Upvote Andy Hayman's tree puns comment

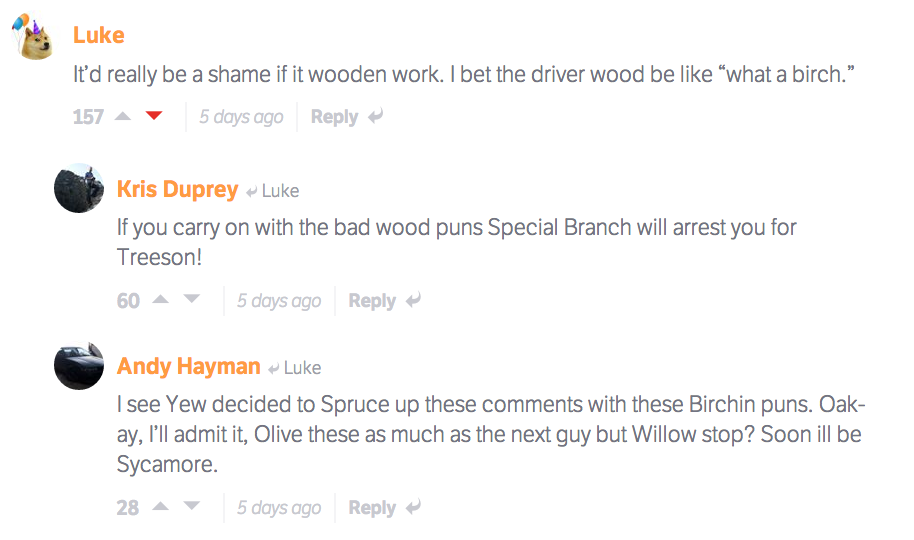160,507
